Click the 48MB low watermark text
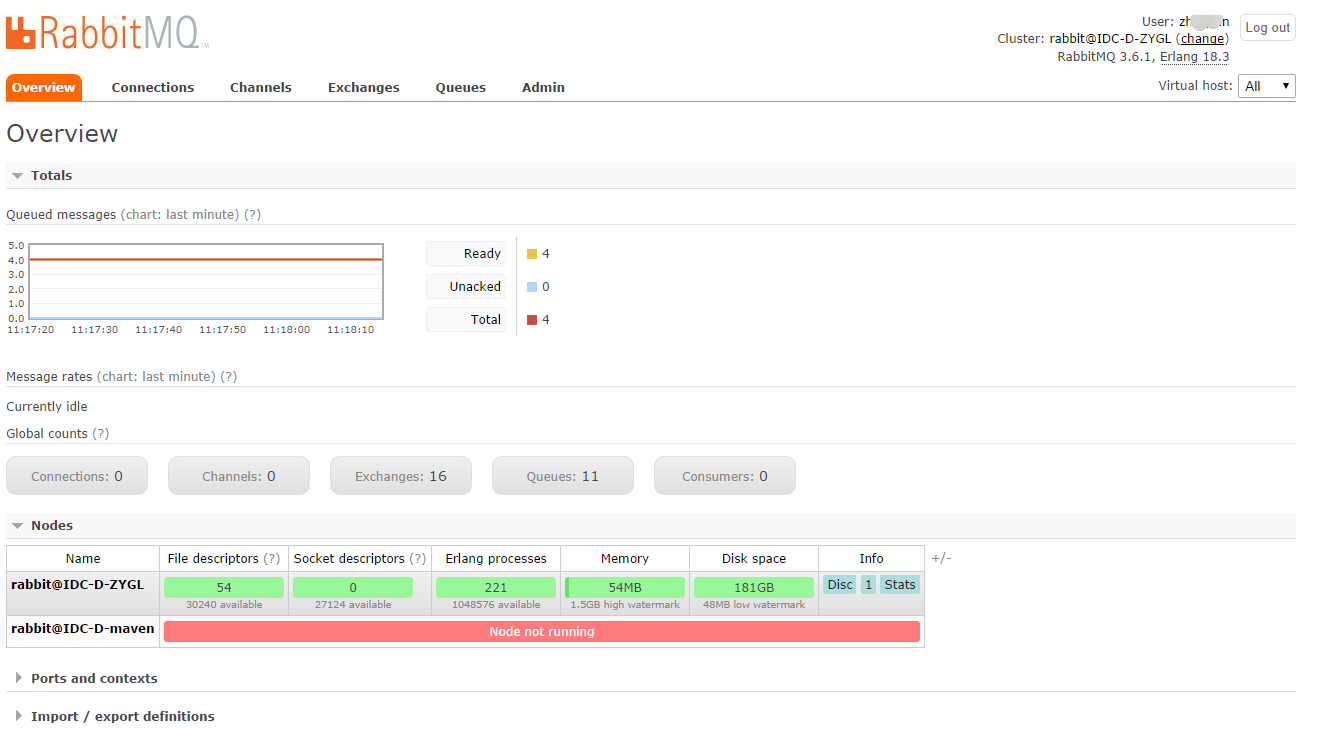 click(754, 605)
